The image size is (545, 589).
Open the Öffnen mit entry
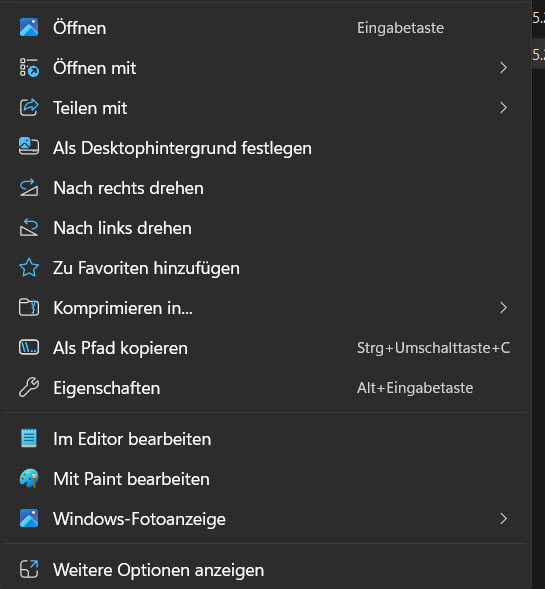click(266, 68)
